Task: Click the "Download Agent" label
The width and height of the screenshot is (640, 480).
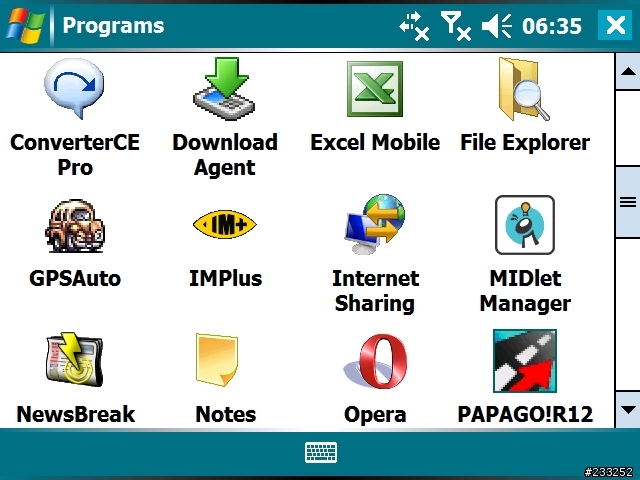Action: click(225, 155)
